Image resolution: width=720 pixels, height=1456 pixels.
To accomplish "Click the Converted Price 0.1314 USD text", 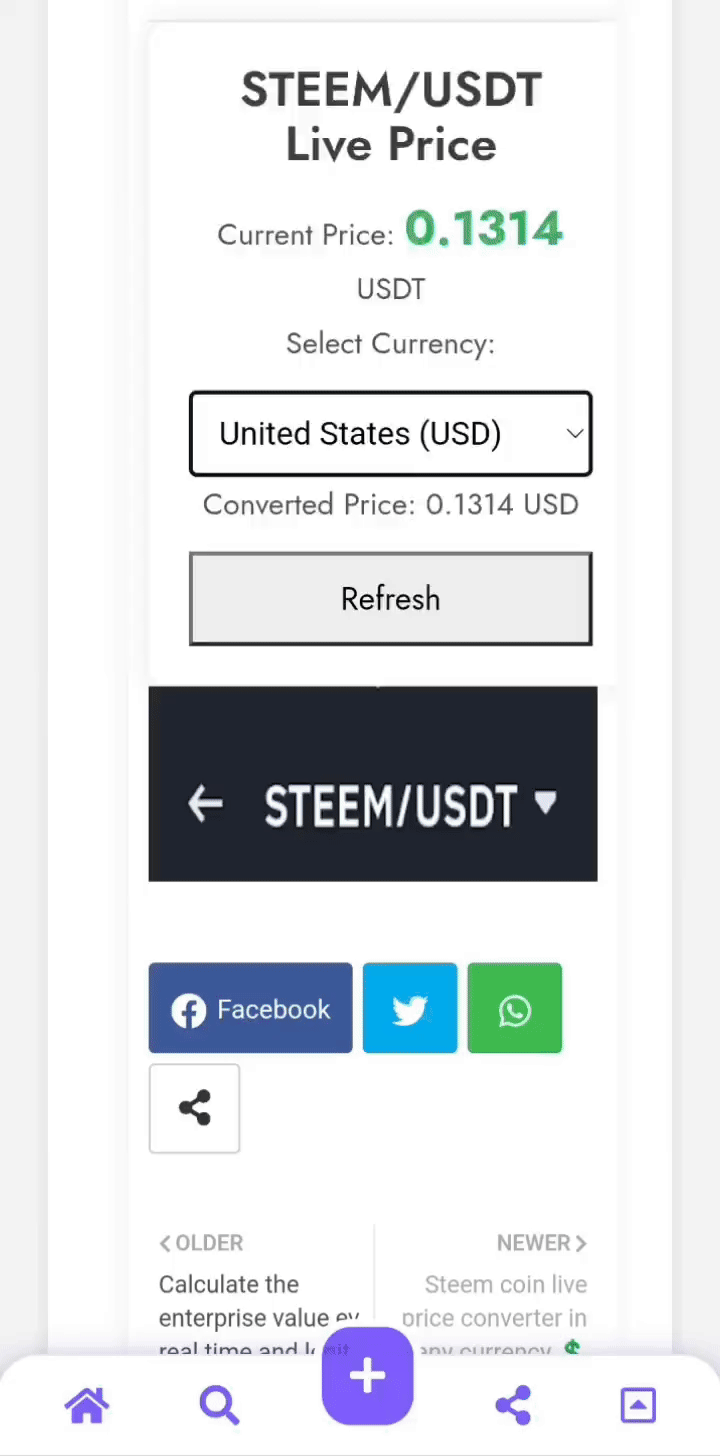I will tap(390, 504).
